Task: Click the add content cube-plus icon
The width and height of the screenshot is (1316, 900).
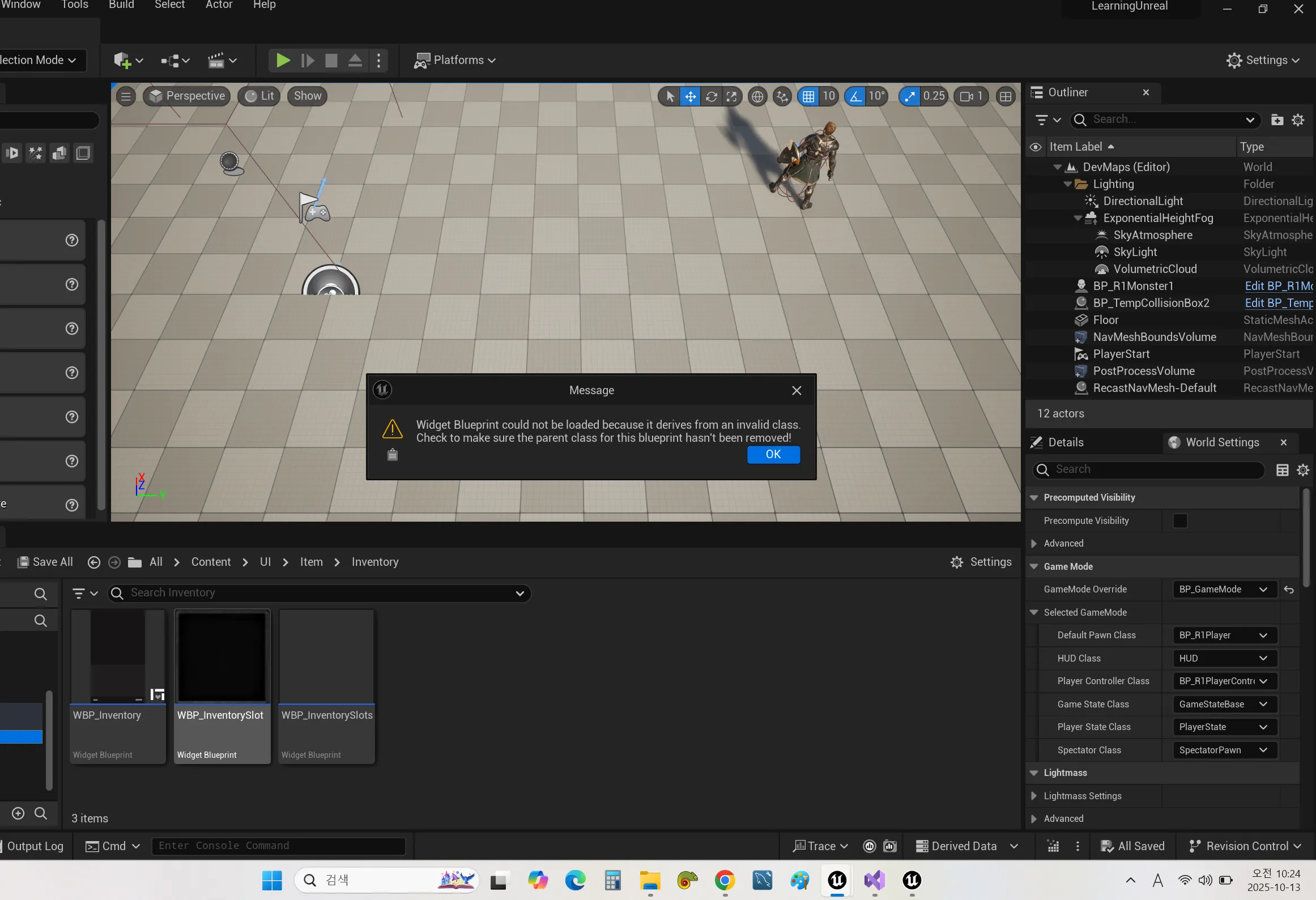Action: (x=122, y=60)
